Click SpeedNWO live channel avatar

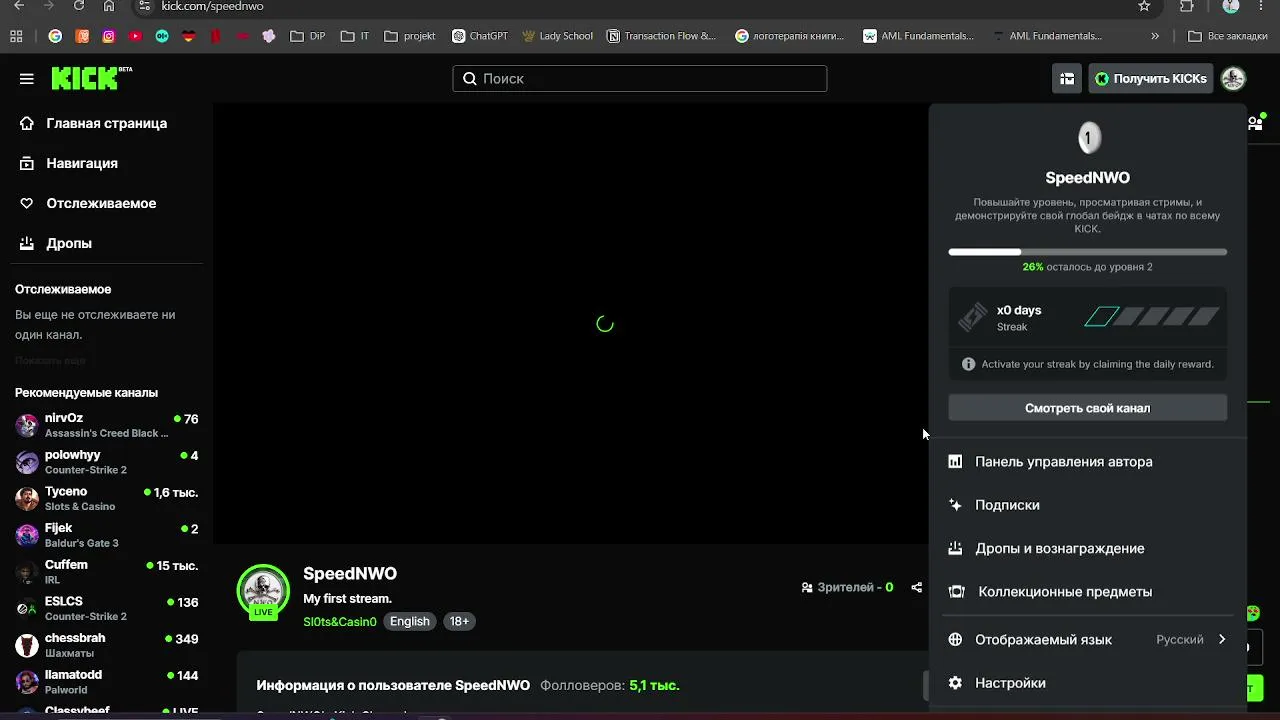pos(263,590)
